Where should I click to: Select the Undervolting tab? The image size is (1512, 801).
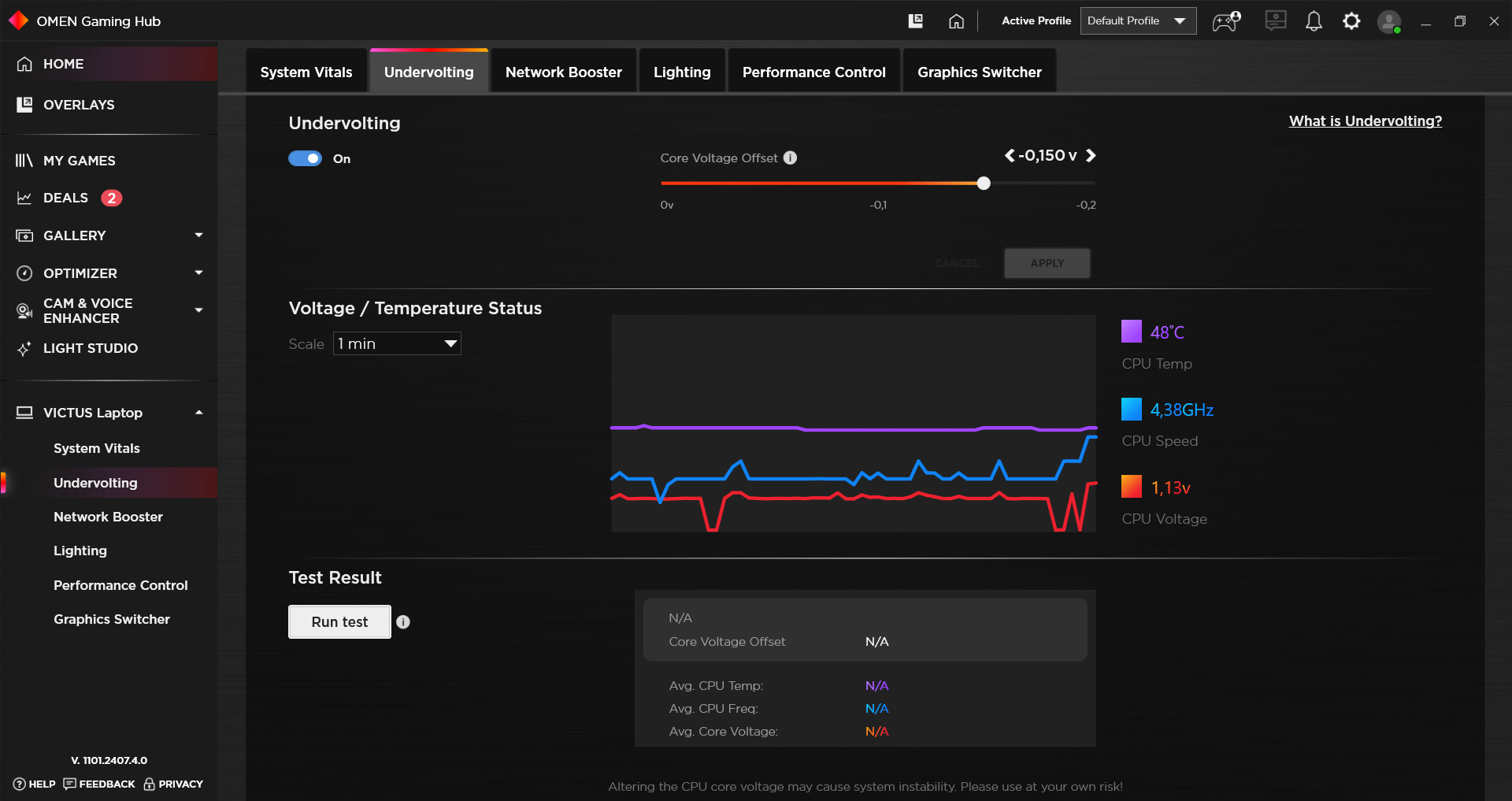[x=429, y=72]
